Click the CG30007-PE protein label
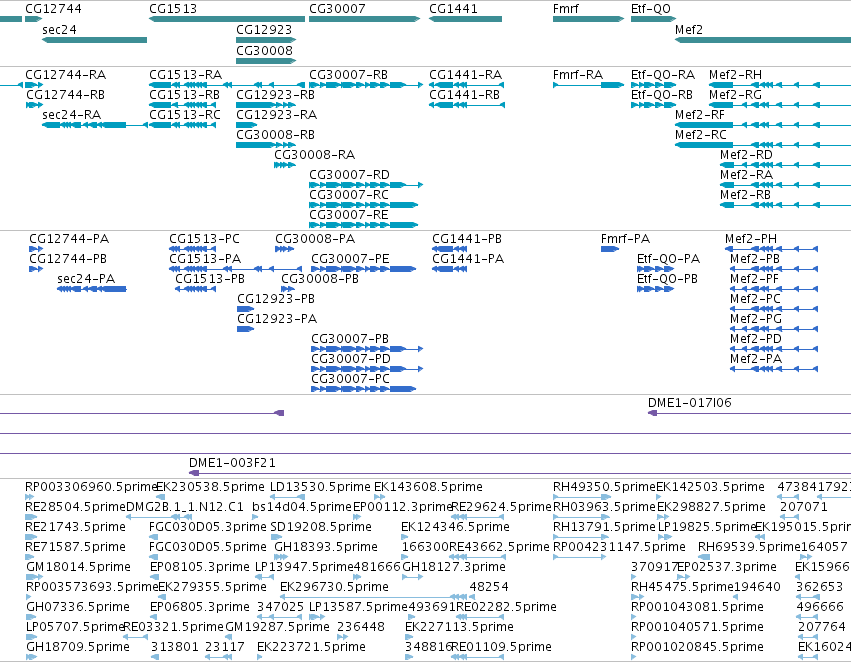This screenshot has width=851, height=662. (x=350, y=258)
